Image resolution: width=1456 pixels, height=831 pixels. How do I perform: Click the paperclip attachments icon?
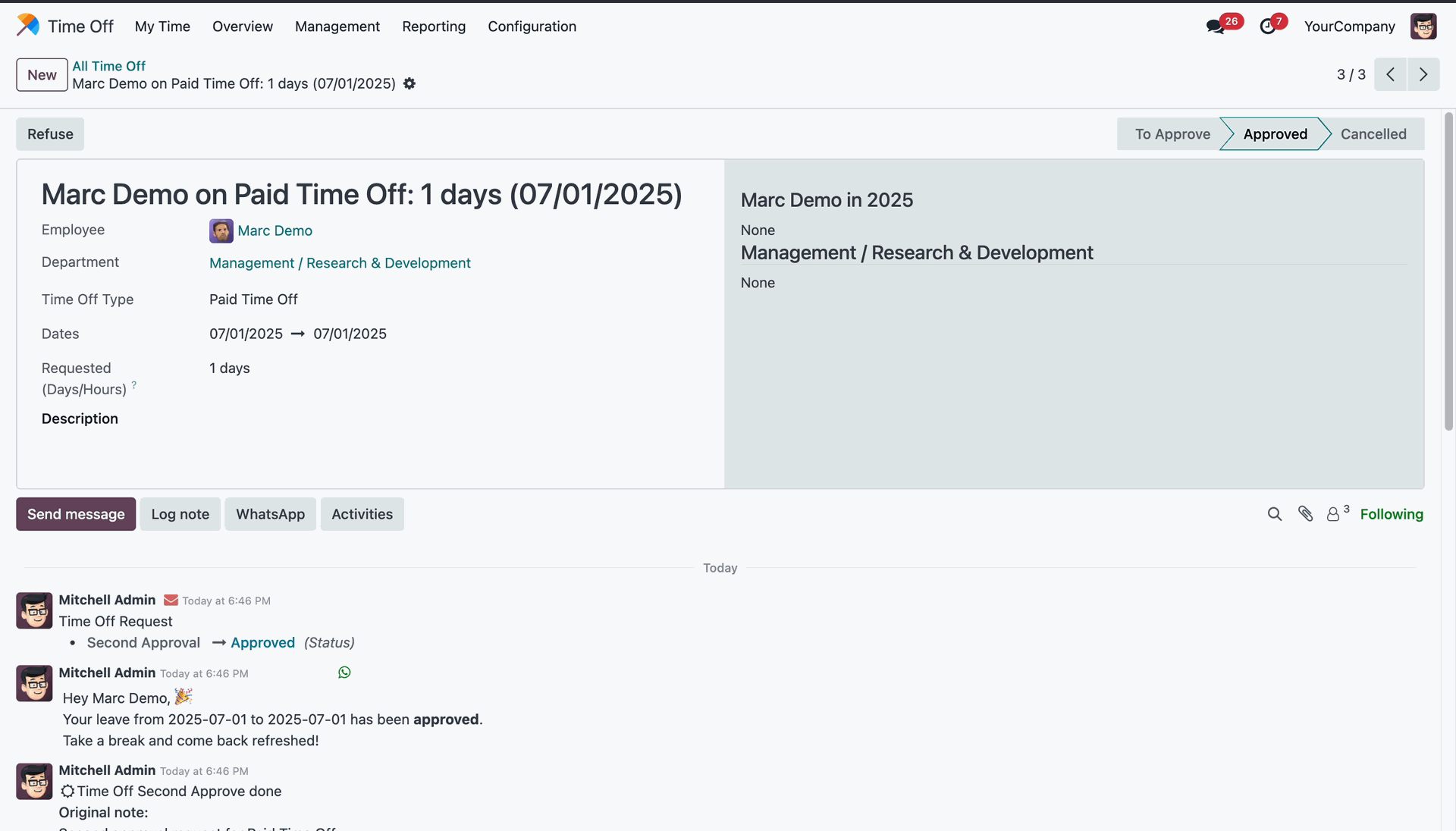tap(1305, 514)
